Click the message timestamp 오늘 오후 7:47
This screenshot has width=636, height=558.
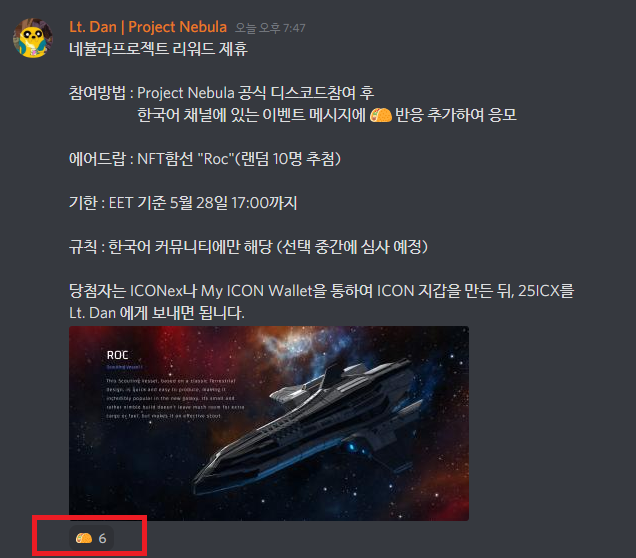click(270, 28)
